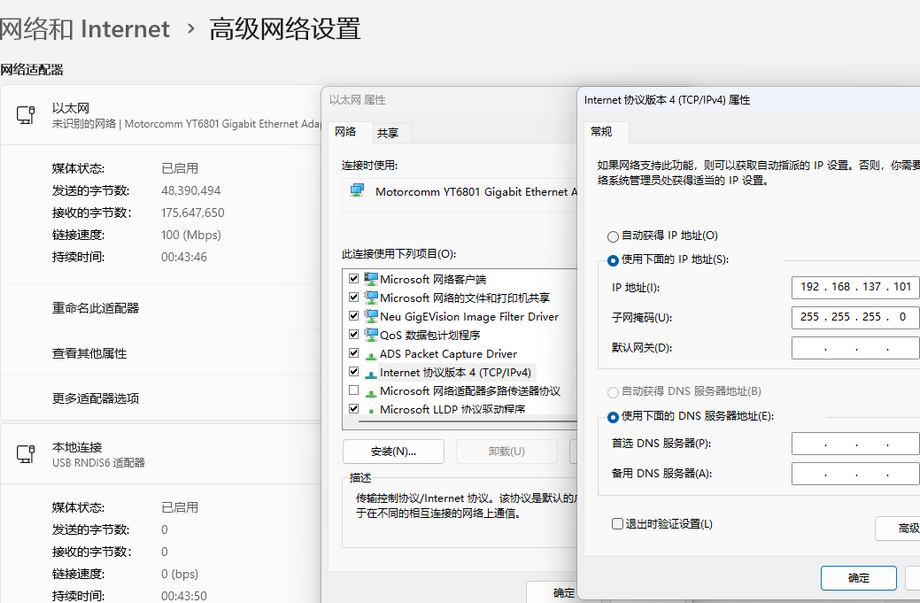Click the Neu GigEVision Image Filter Driver icon
Image resolution: width=920 pixels, height=603 pixels.
(x=371, y=316)
